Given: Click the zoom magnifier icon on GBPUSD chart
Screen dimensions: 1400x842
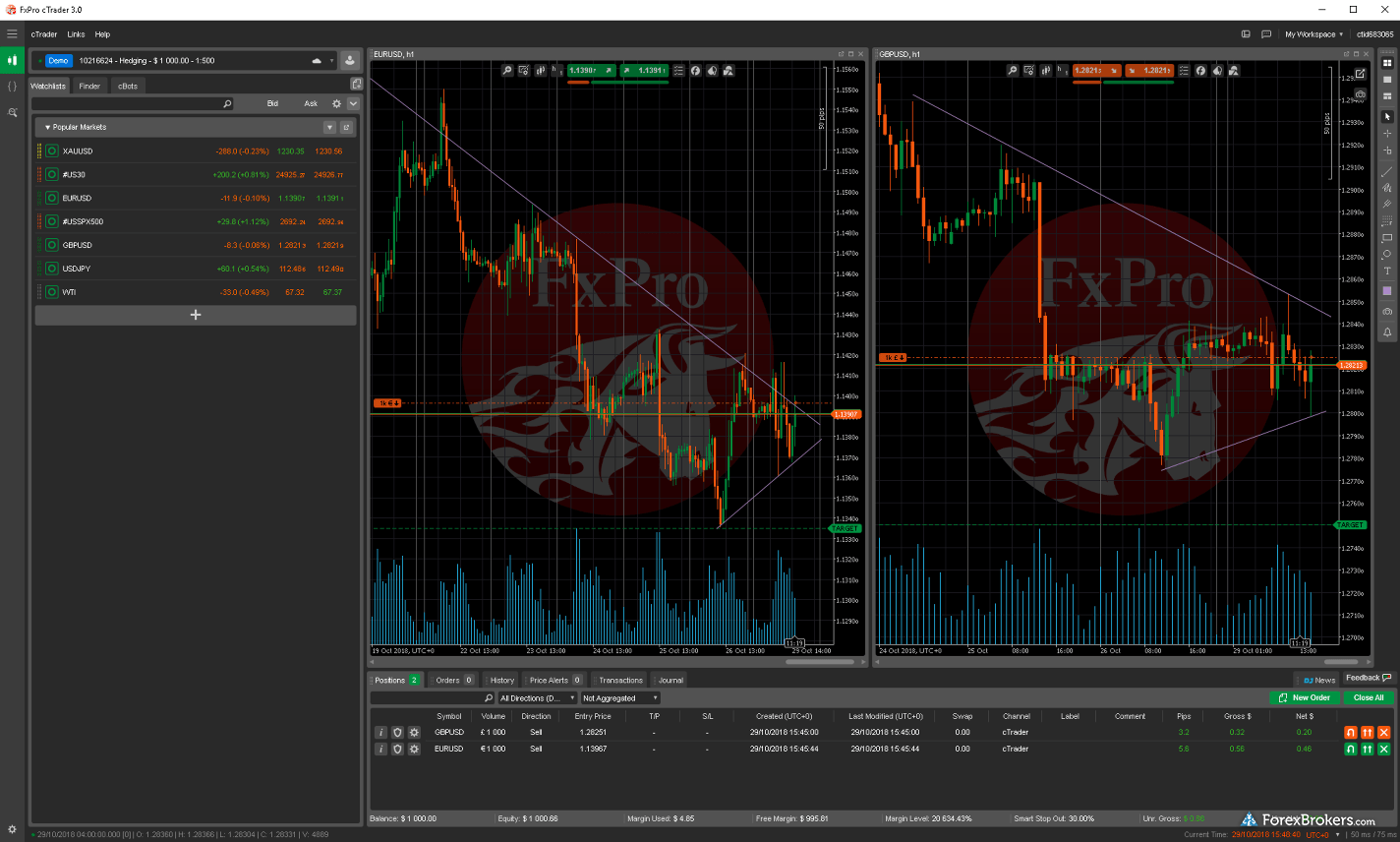Looking at the screenshot, I should pyautogui.click(x=1013, y=70).
